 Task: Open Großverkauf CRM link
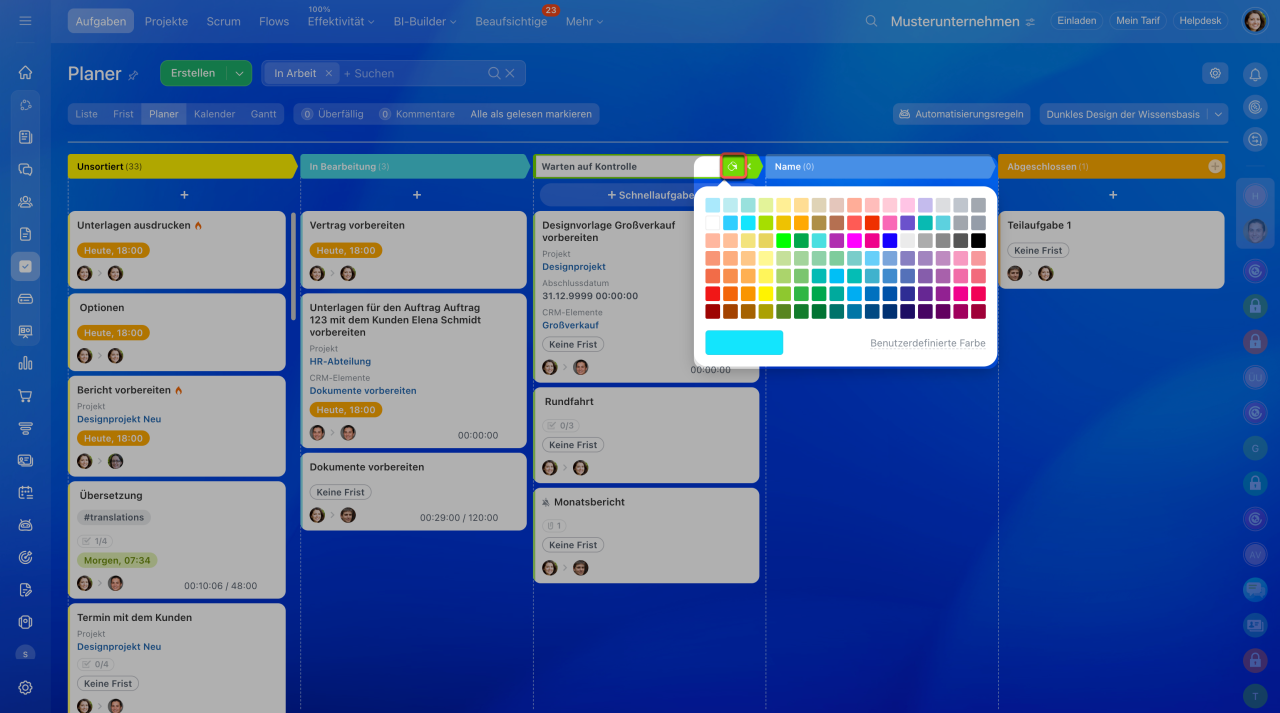tap(571, 325)
